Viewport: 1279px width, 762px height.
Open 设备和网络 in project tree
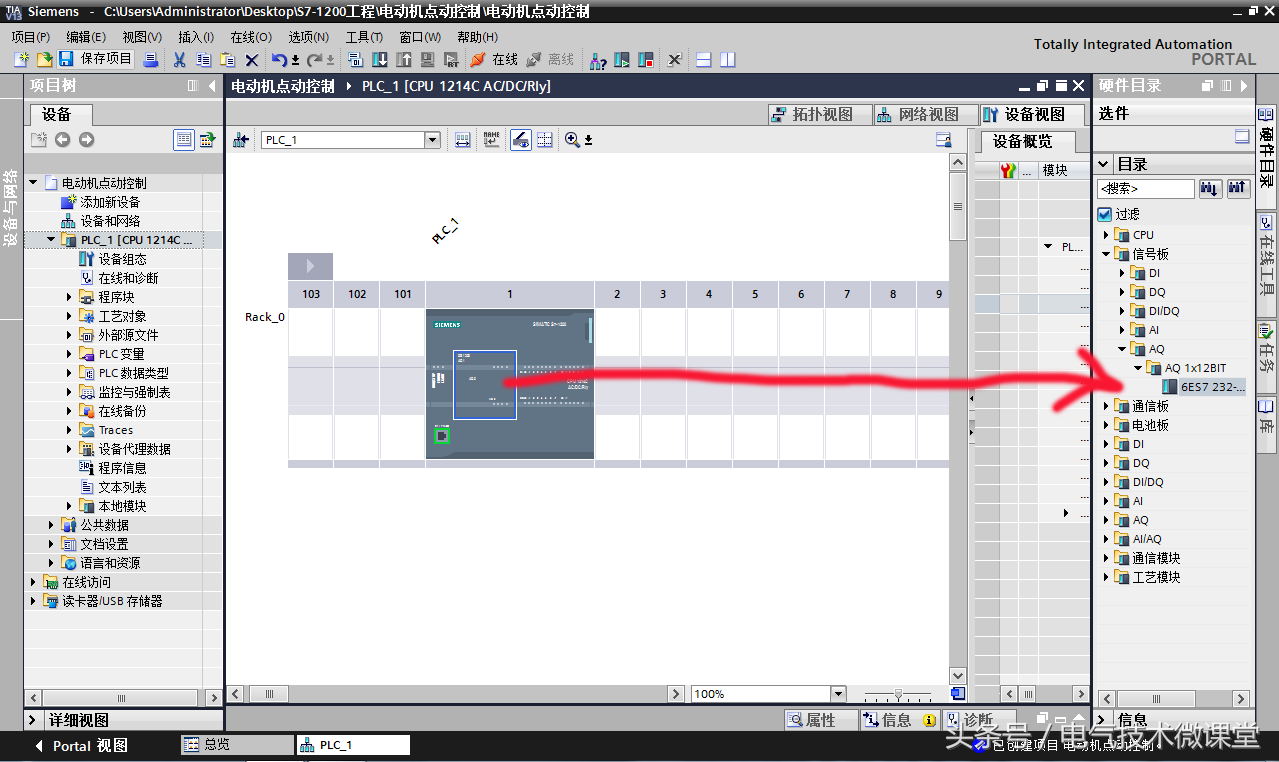coord(102,221)
